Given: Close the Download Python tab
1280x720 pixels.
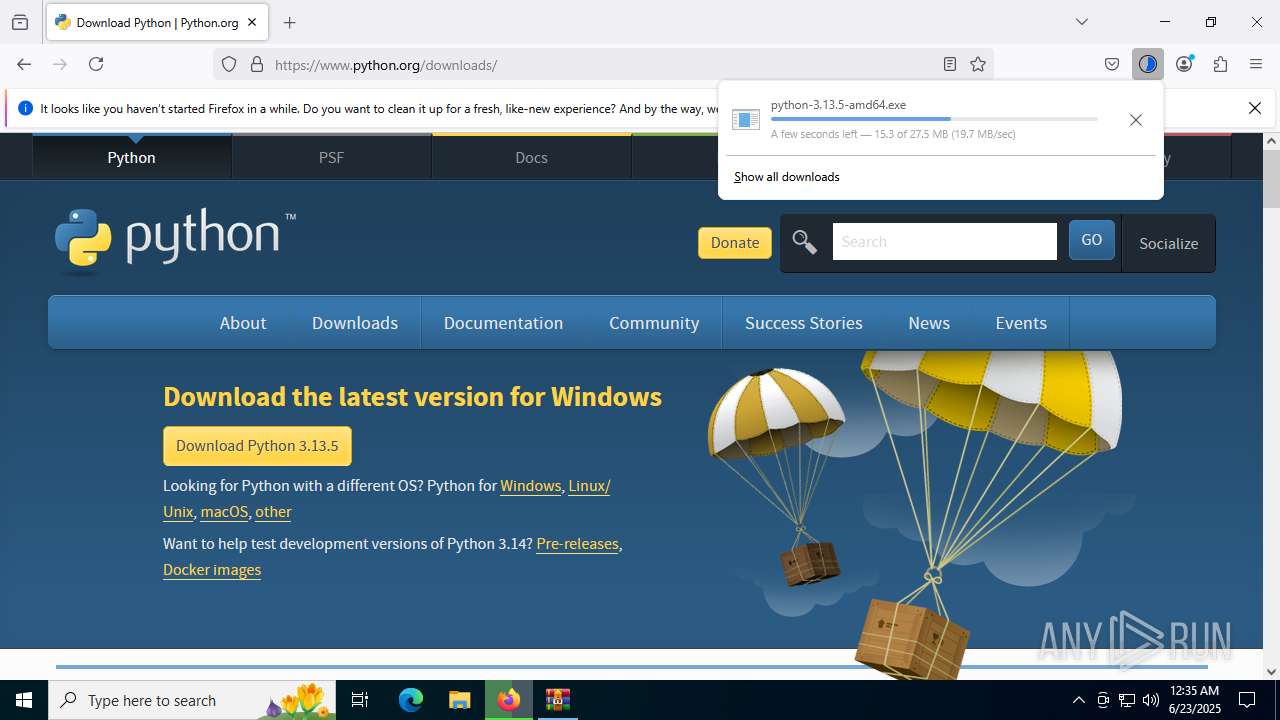Looking at the screenshot, I should coord(252,22).
